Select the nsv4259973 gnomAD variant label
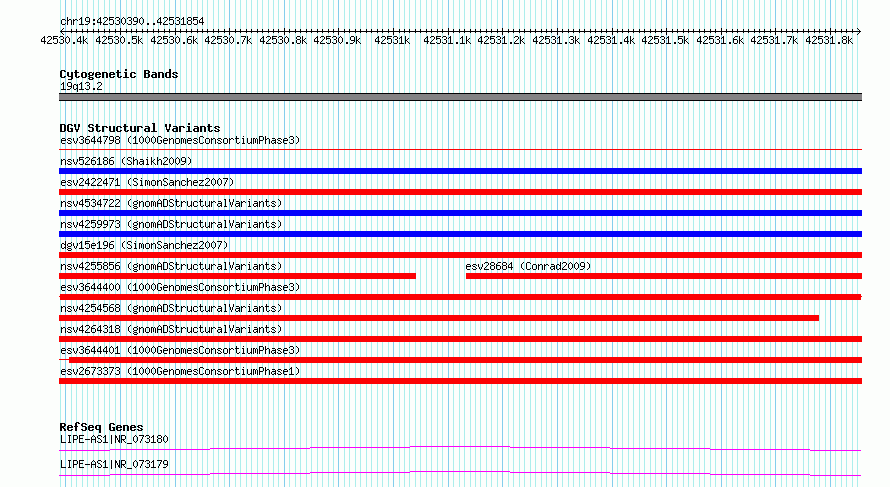Image resolution: width=890 pixels, height=487 pixels. (171, 224)
